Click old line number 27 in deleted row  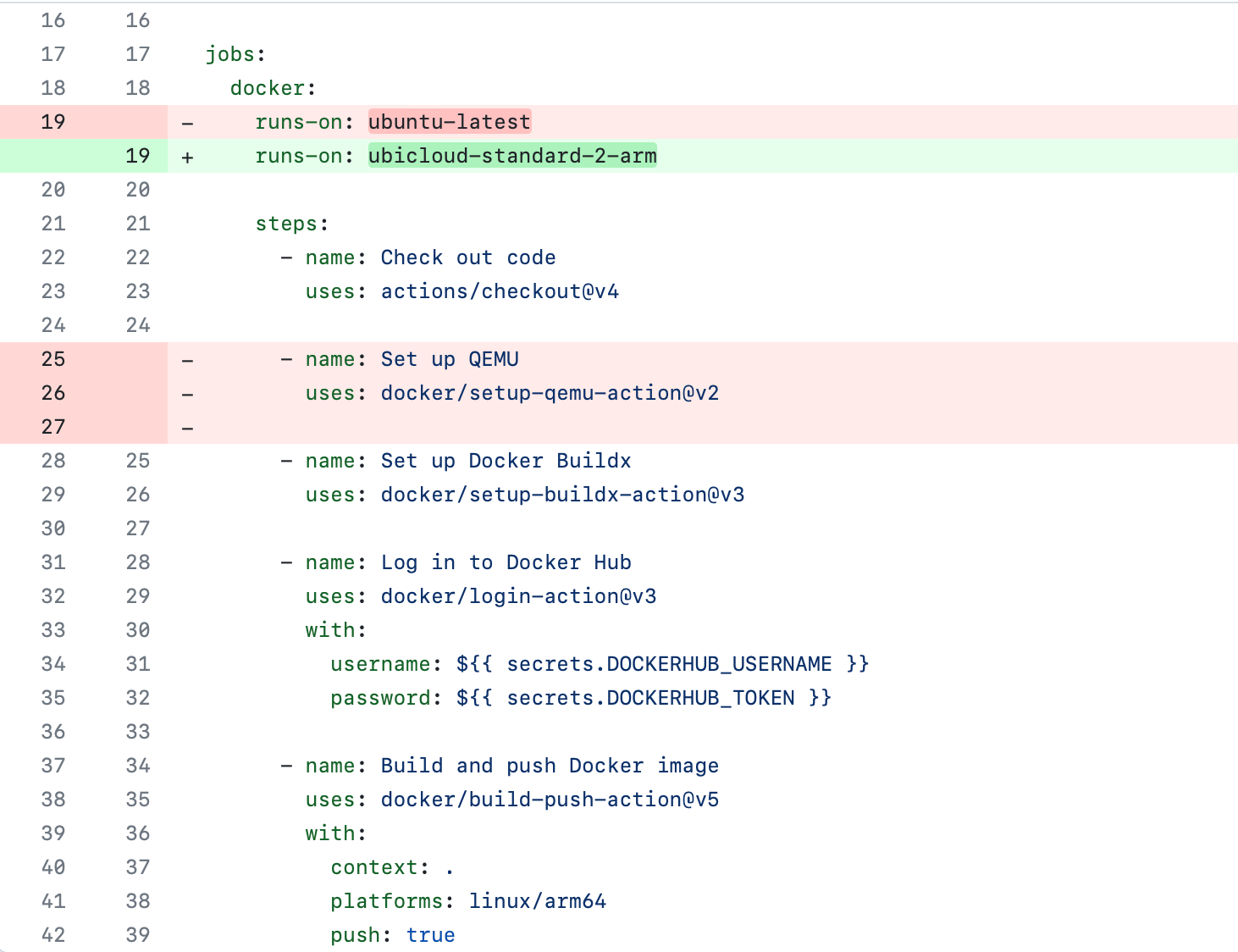tap(53, 427)
